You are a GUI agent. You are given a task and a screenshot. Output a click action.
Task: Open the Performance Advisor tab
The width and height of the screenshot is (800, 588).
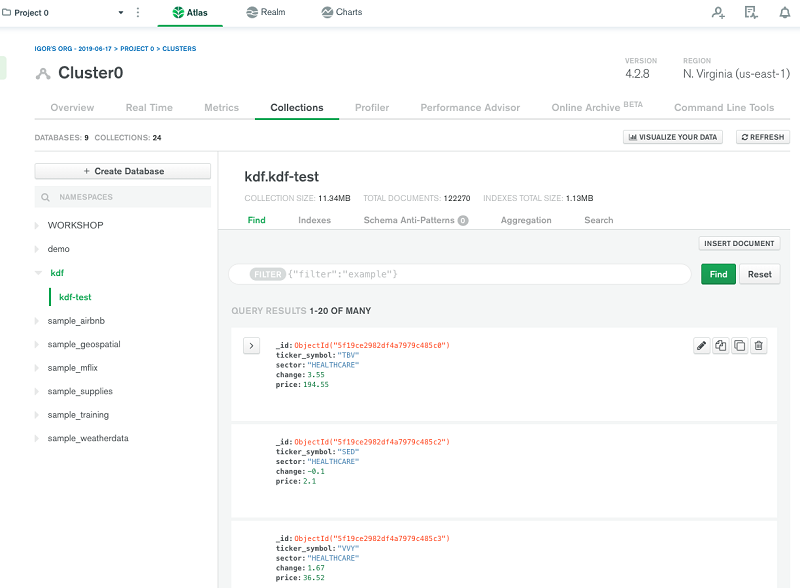coord(470,108)
